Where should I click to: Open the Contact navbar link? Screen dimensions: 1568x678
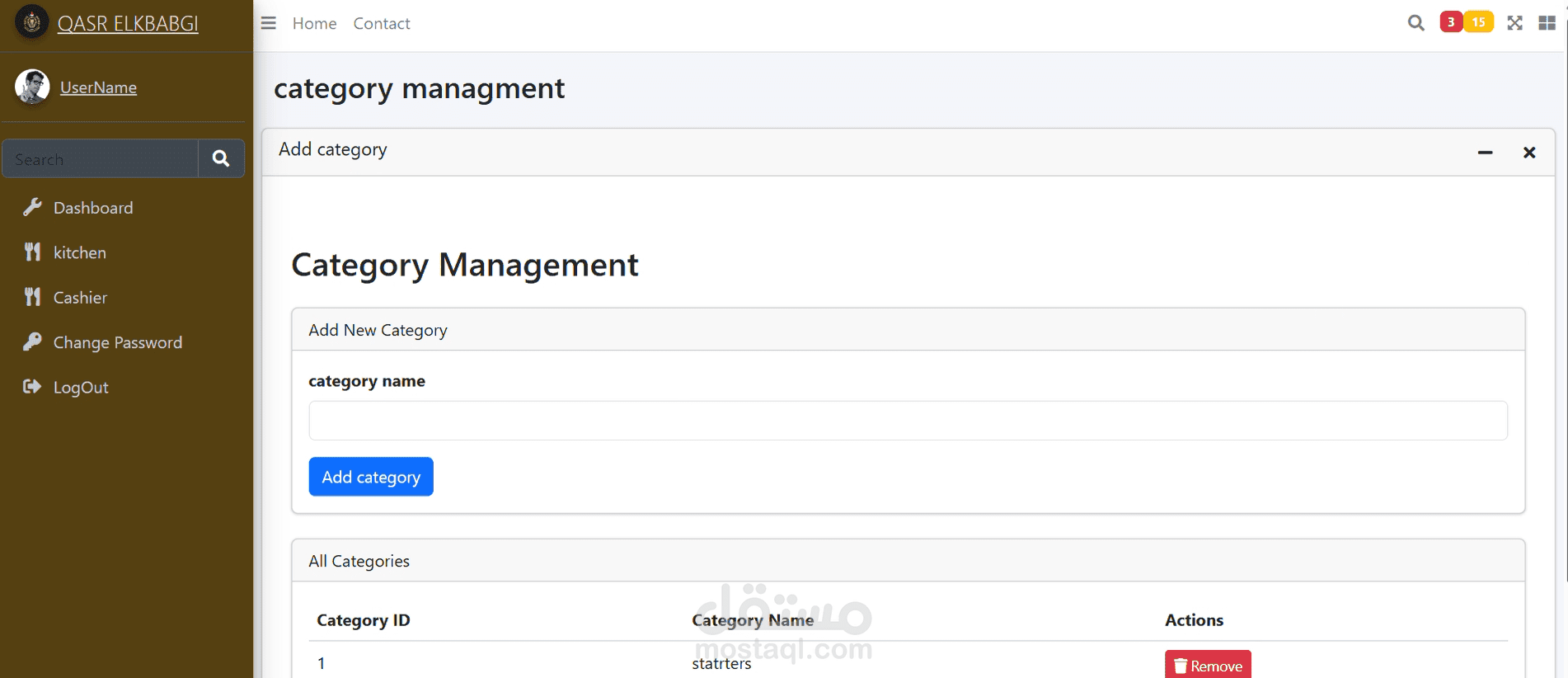382,24
